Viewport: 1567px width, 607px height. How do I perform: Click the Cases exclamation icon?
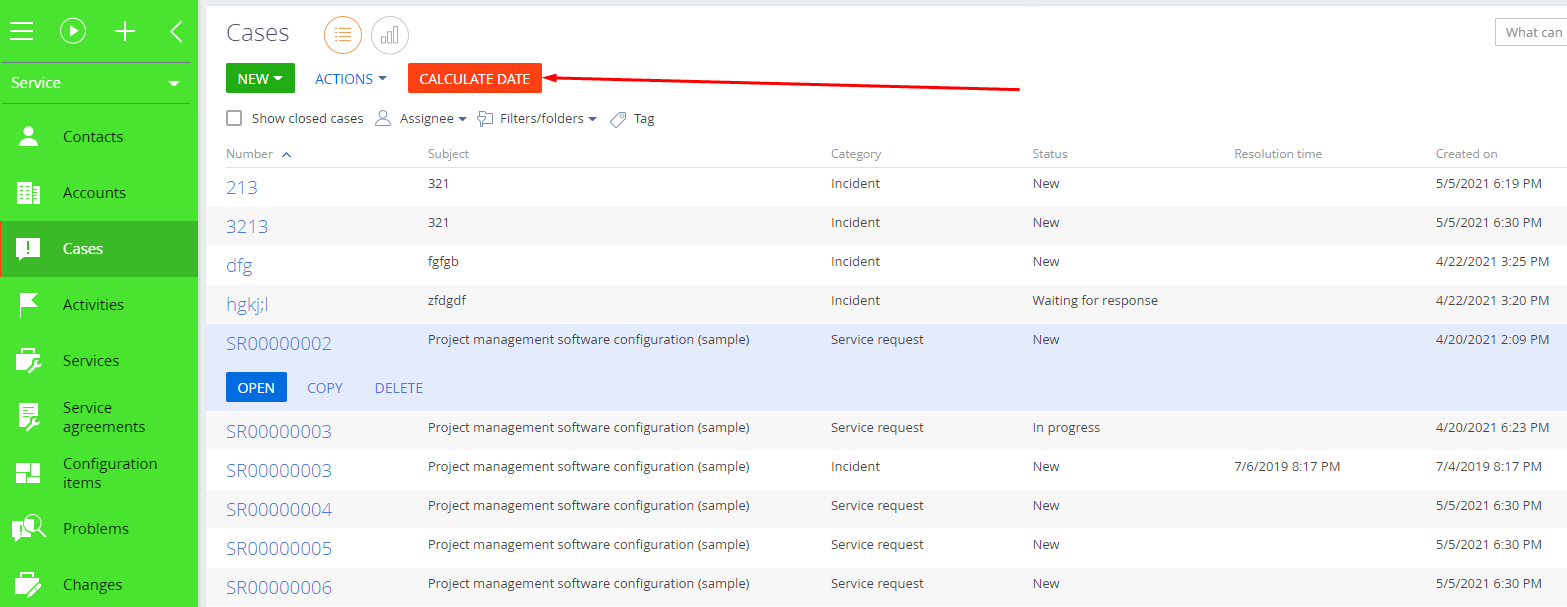pos(28,249)
